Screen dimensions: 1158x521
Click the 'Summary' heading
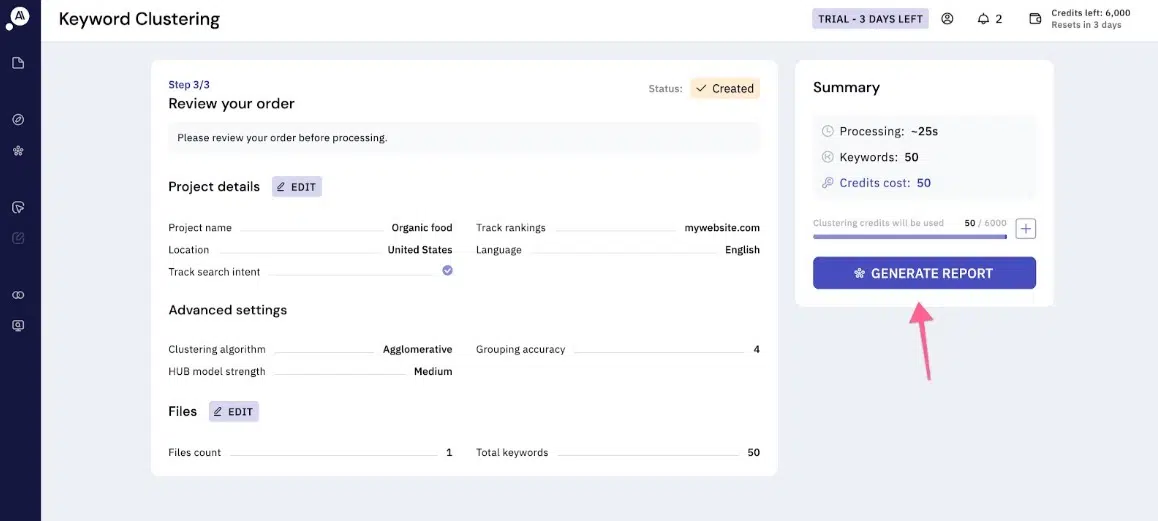(846, 87)
